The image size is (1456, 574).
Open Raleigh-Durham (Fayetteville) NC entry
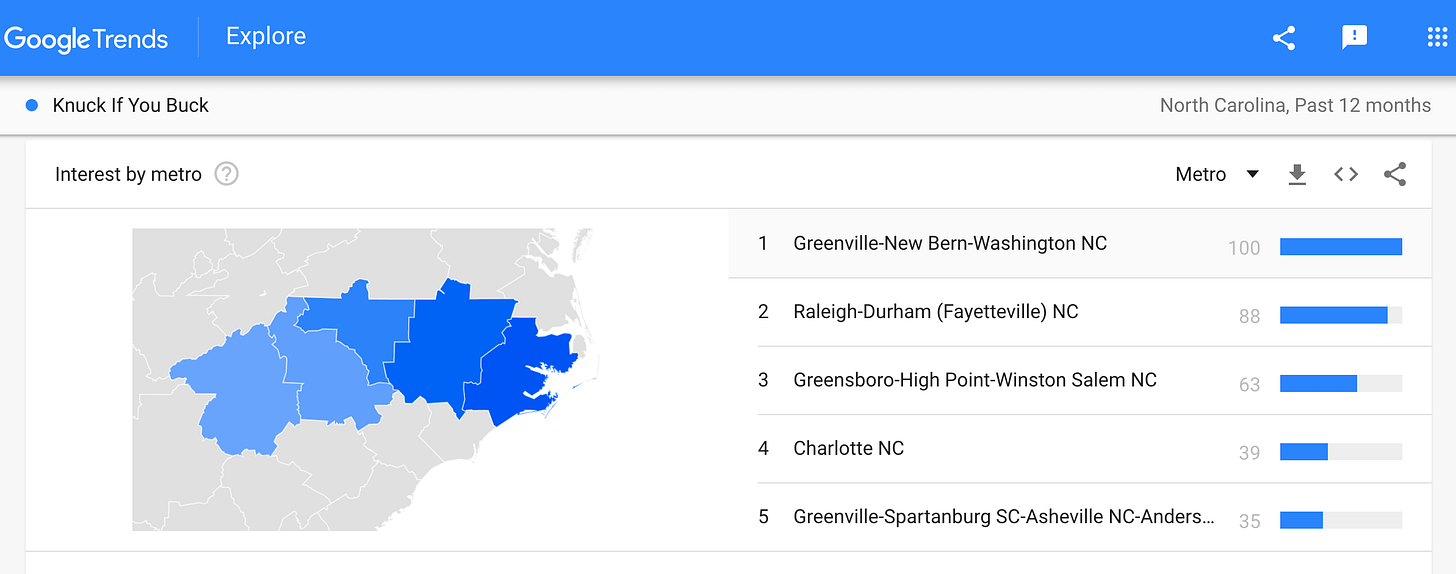click(935, 312)
